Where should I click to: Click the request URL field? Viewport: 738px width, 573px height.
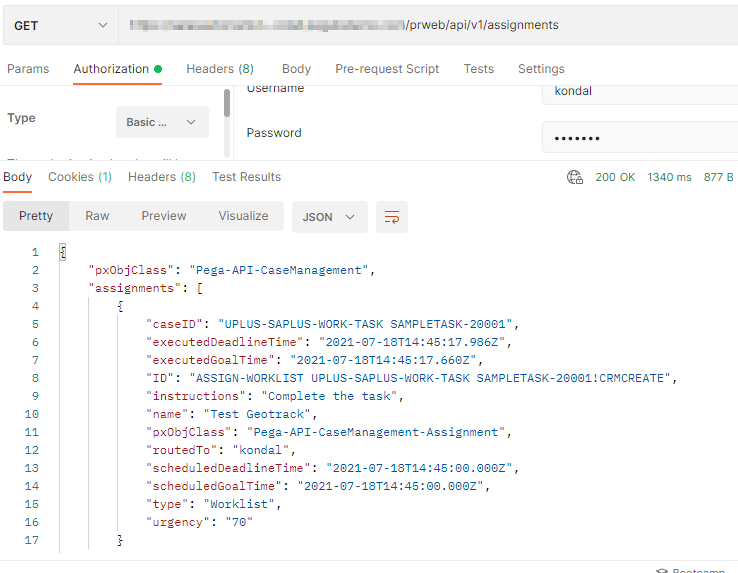point(430,25)
